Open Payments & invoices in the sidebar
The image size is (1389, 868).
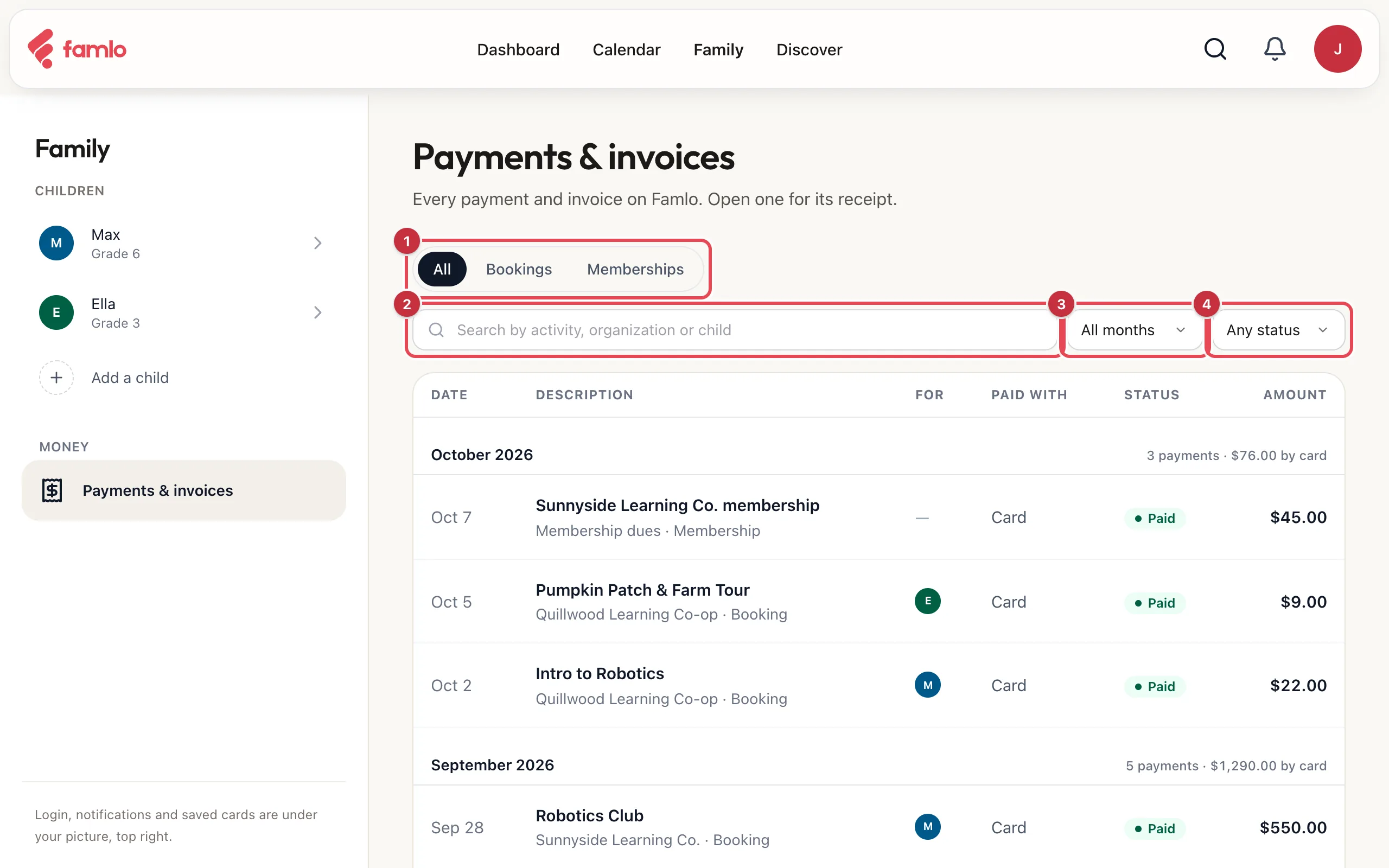(184, 490)
